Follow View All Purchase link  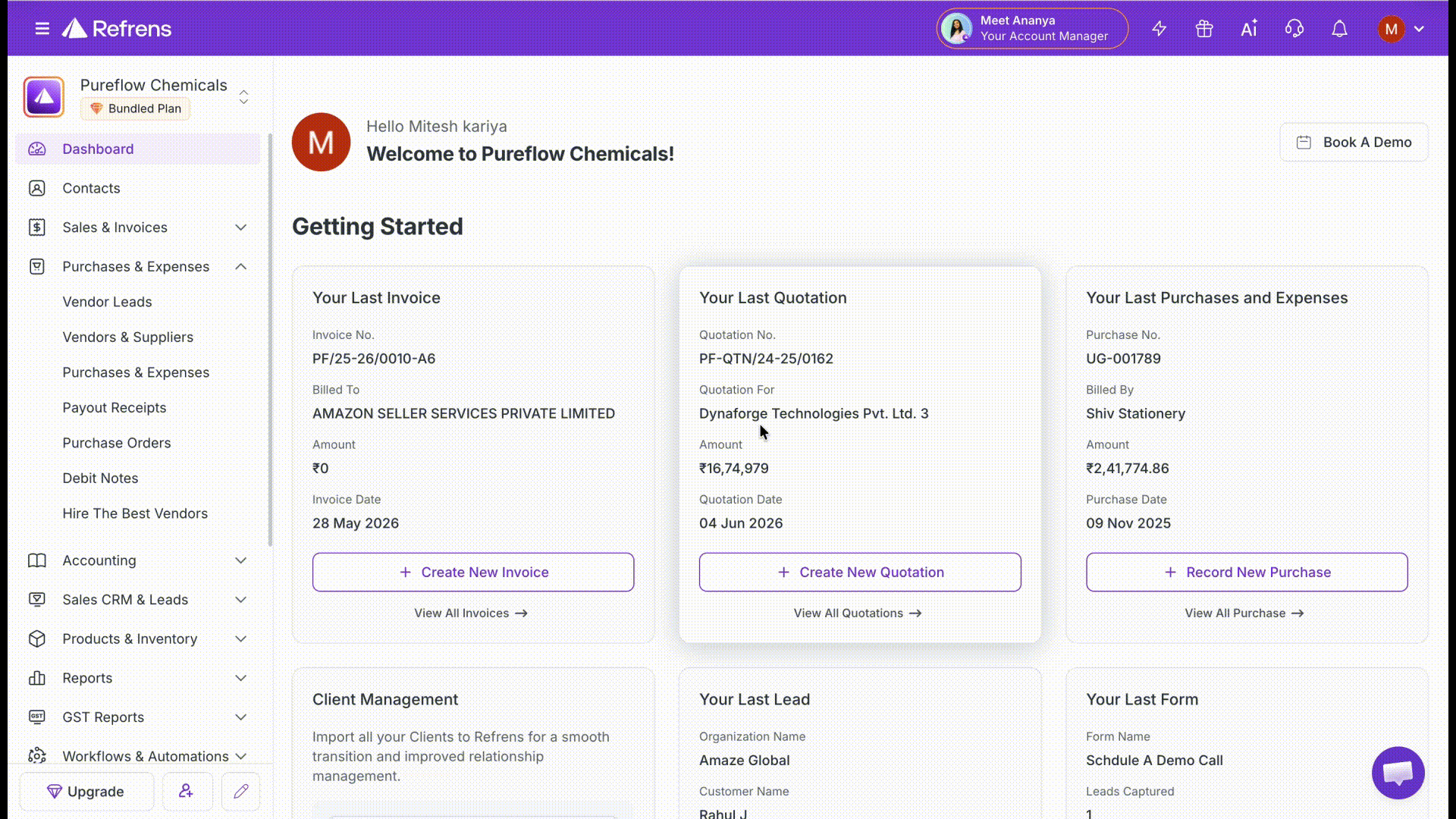[x=1244, y=613]
